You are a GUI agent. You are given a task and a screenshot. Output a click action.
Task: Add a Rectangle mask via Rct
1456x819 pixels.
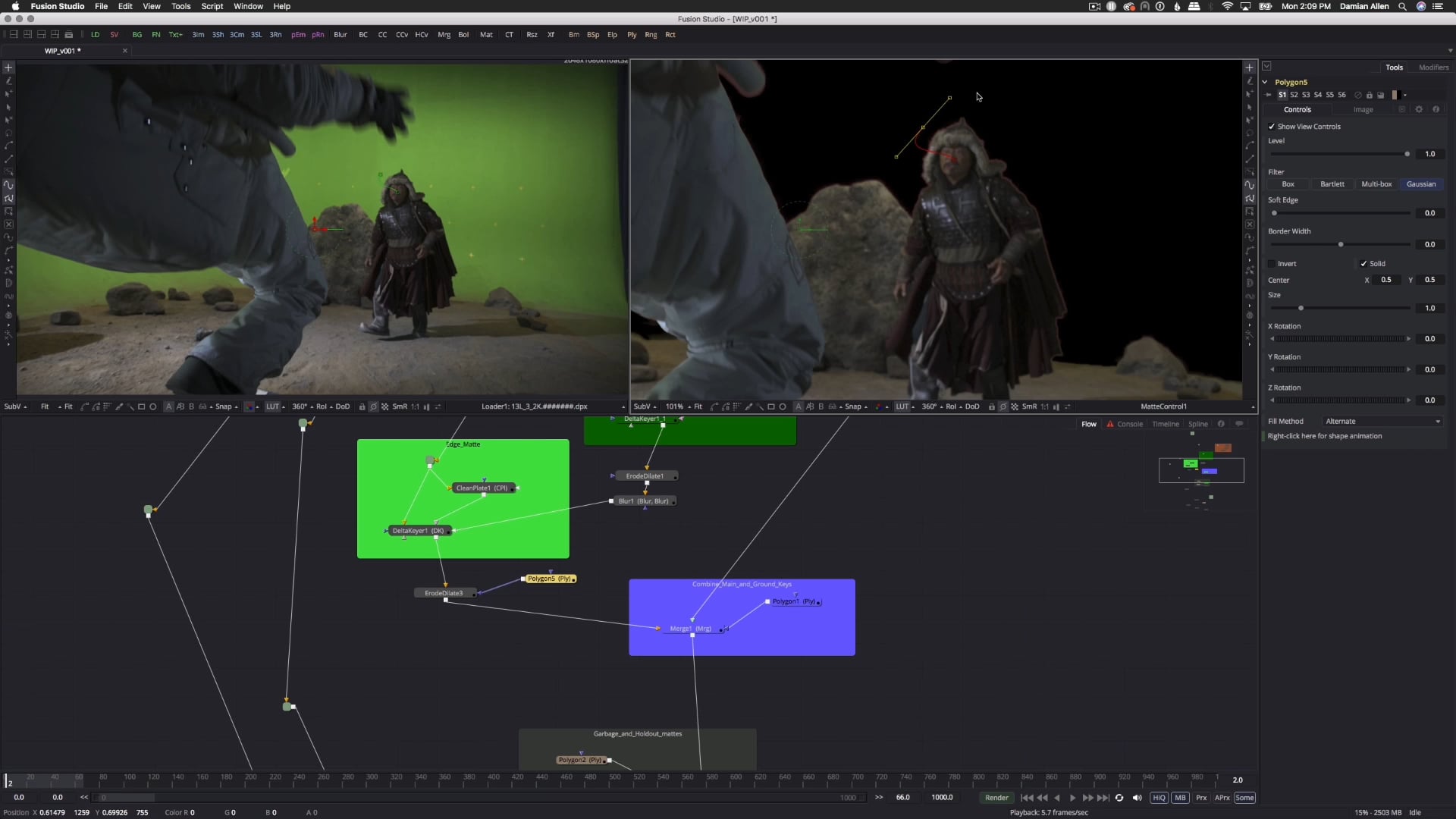click(670, 35)
